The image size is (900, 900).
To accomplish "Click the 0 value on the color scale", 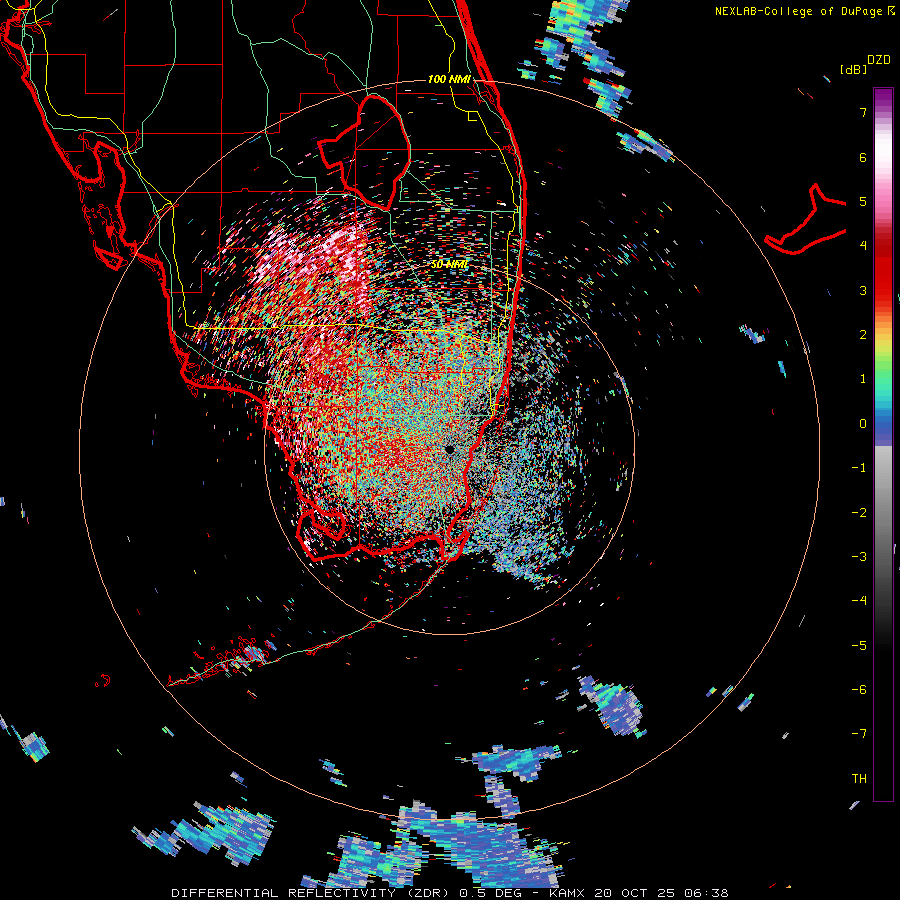I will pos(863,424).
